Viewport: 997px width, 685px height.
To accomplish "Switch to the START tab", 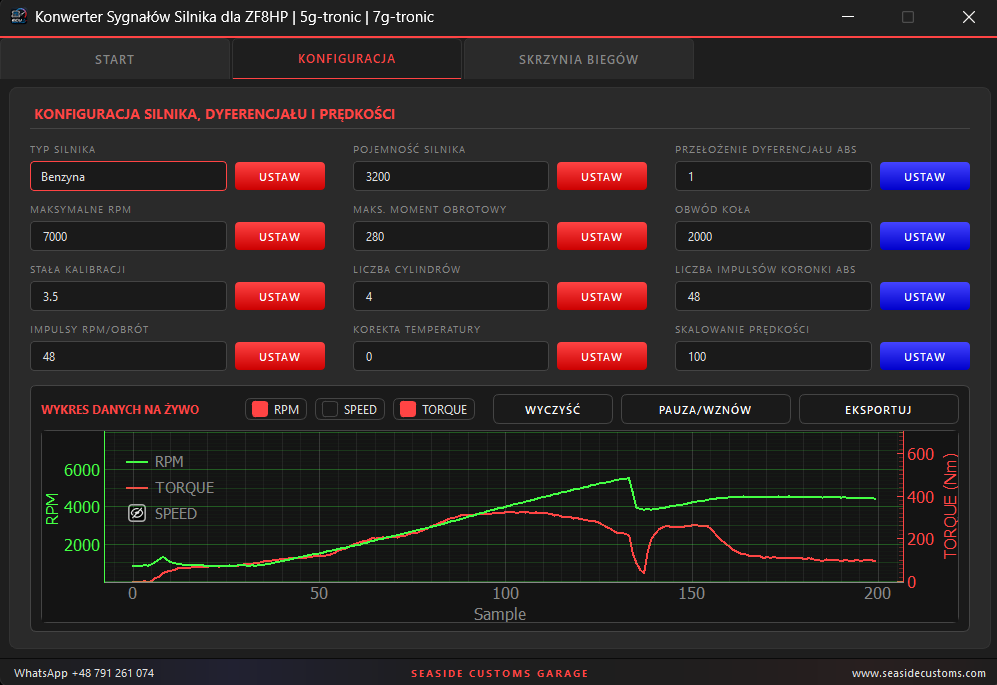I will pyautogui.click(x=114, y=59).
